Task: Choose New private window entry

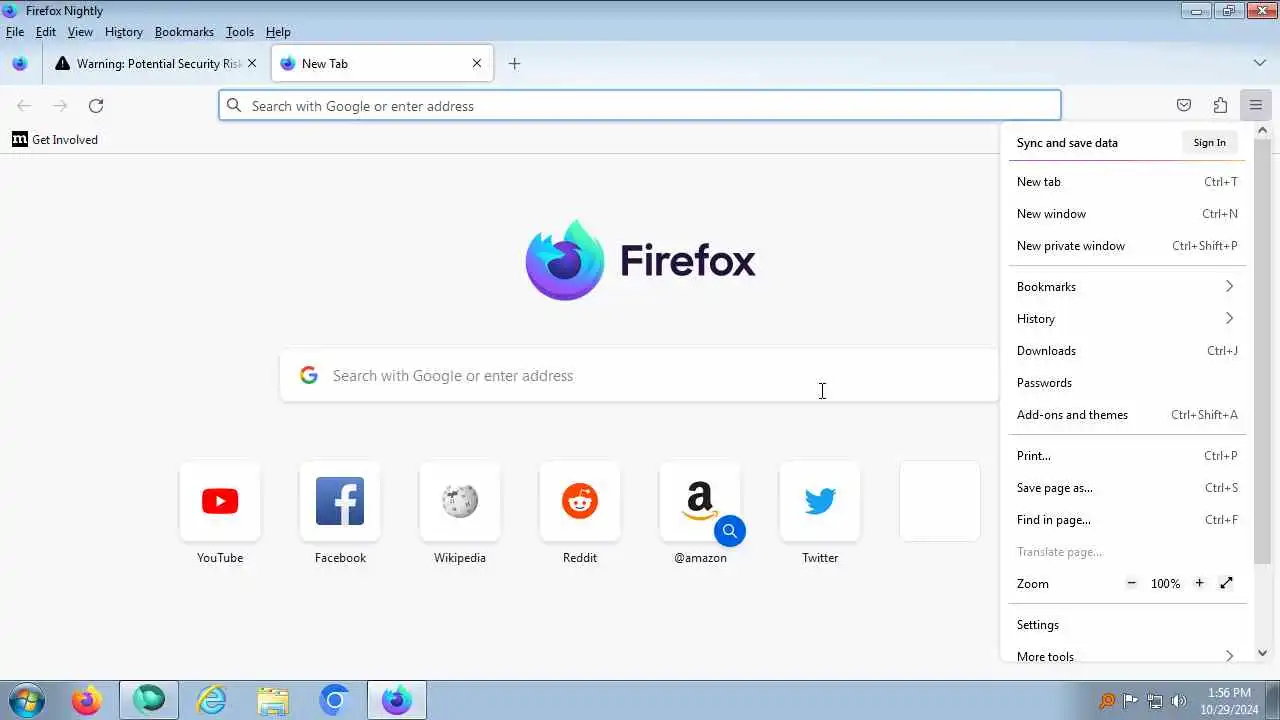Action: (x=1127, y=246)
